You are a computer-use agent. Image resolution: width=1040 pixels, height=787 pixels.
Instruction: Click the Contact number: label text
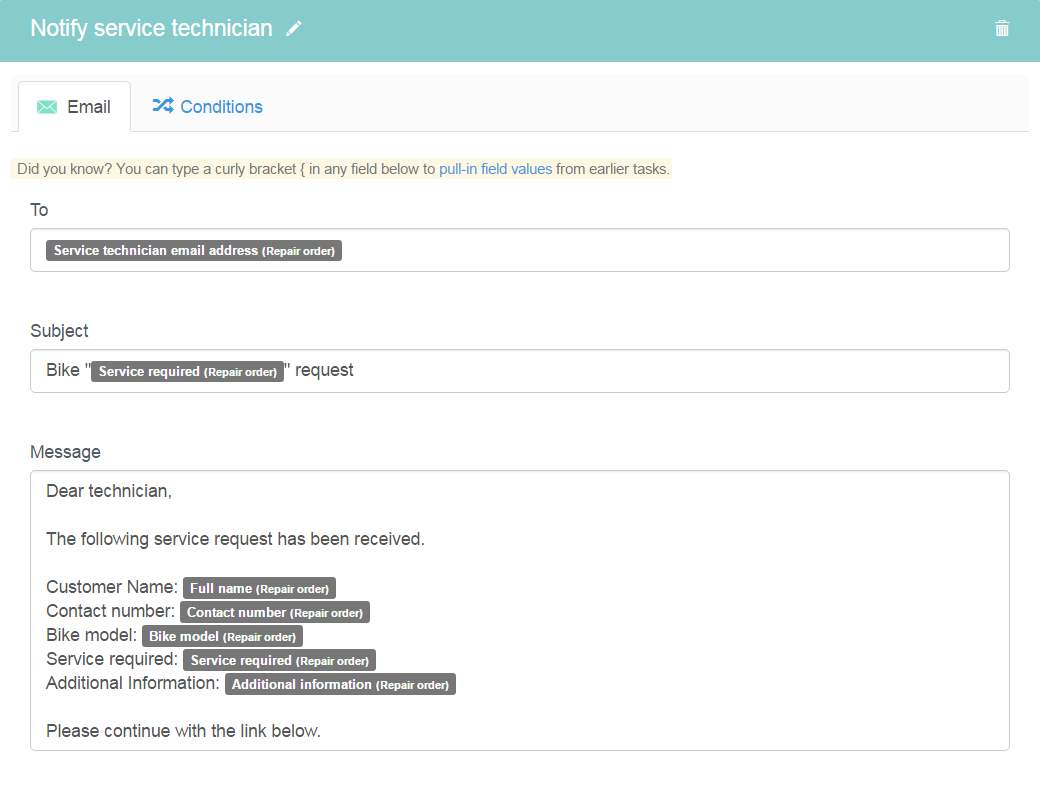110,611
